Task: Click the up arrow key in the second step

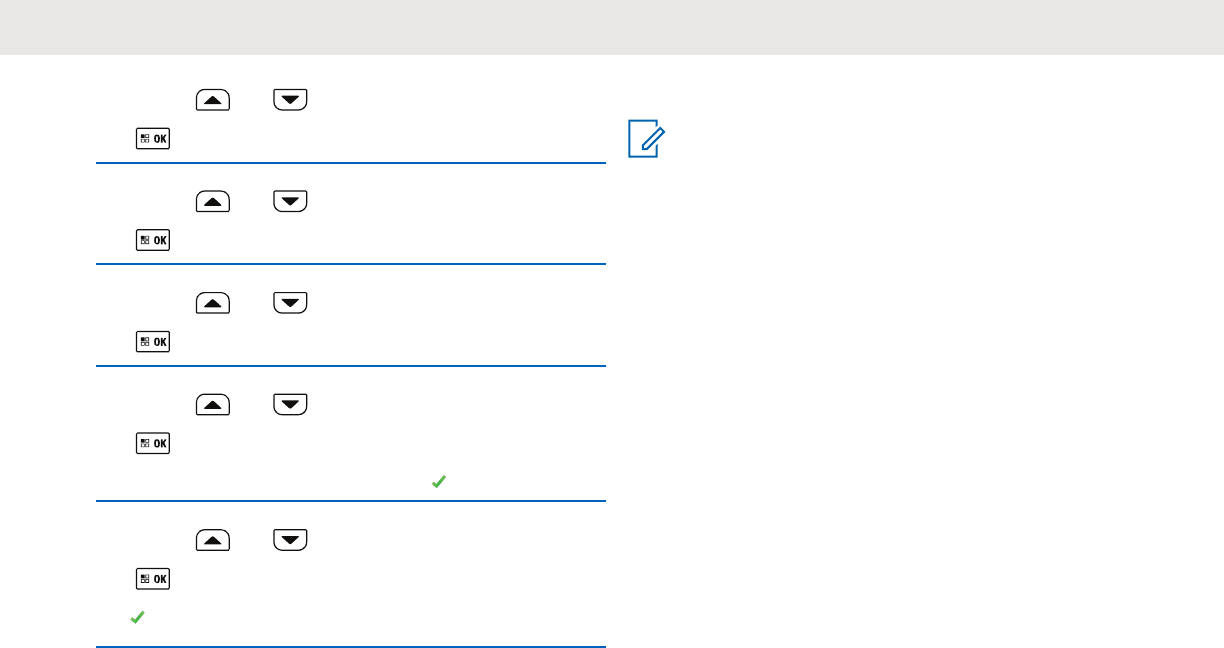Action: click(214, 201)
